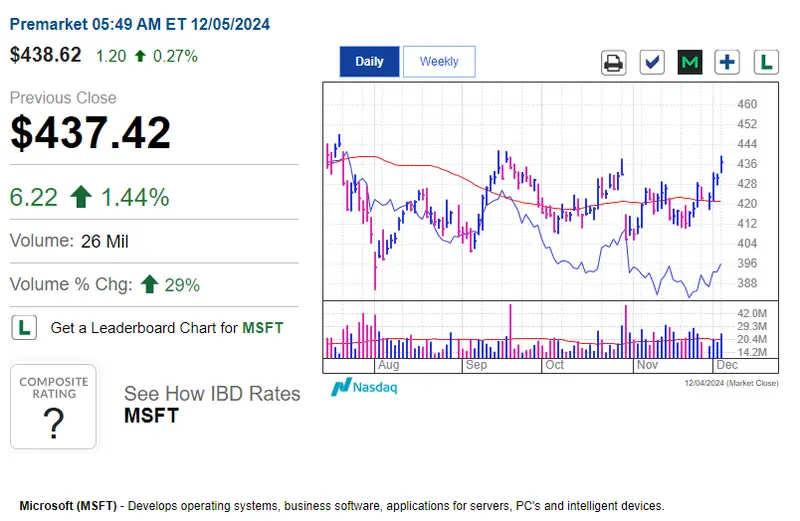Click the 42.0M volume axis label
This screenshot has height=521, width=800.
coord(752,313)
